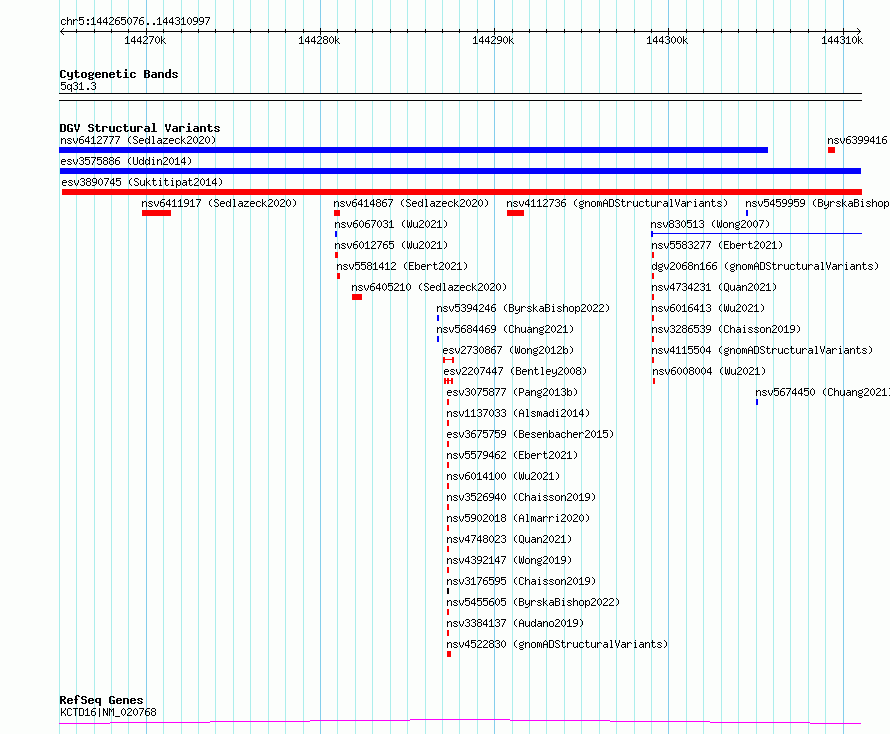Image resolution: width=890 pixels, height=734 pixels.
Task: Open nsv5579462 (Ebert2021) variant
Action: coord(512,455)
